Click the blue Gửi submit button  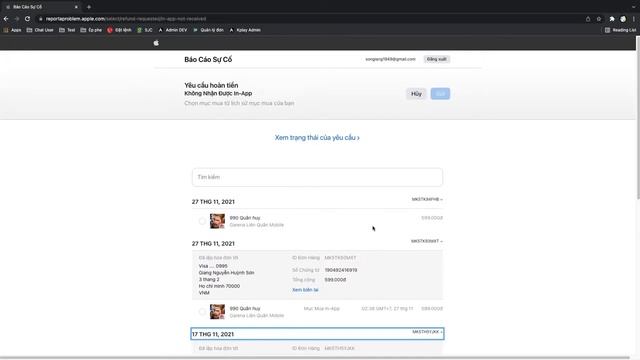point(440,94)
